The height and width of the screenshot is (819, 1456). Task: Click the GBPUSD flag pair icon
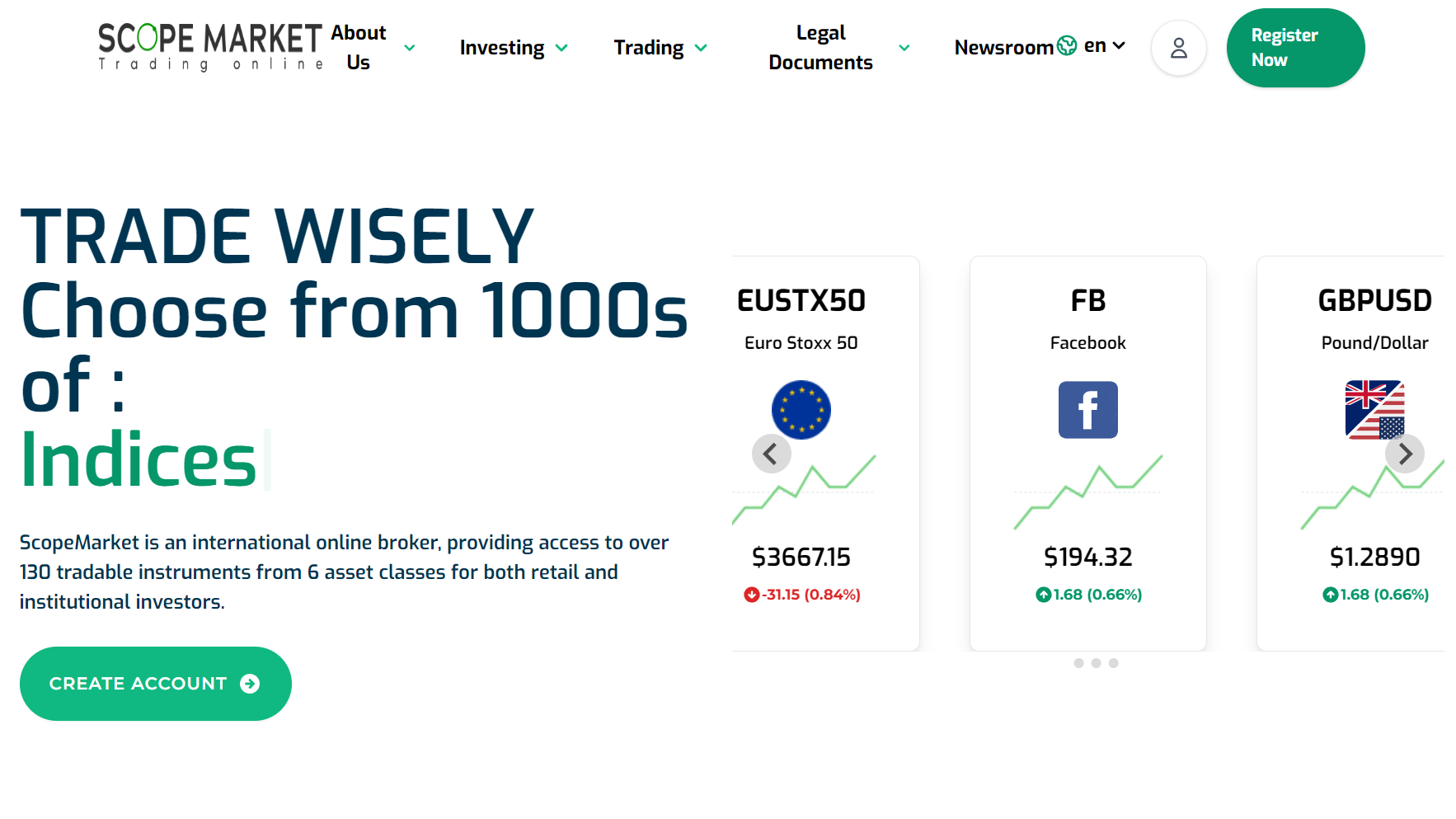1374,410
